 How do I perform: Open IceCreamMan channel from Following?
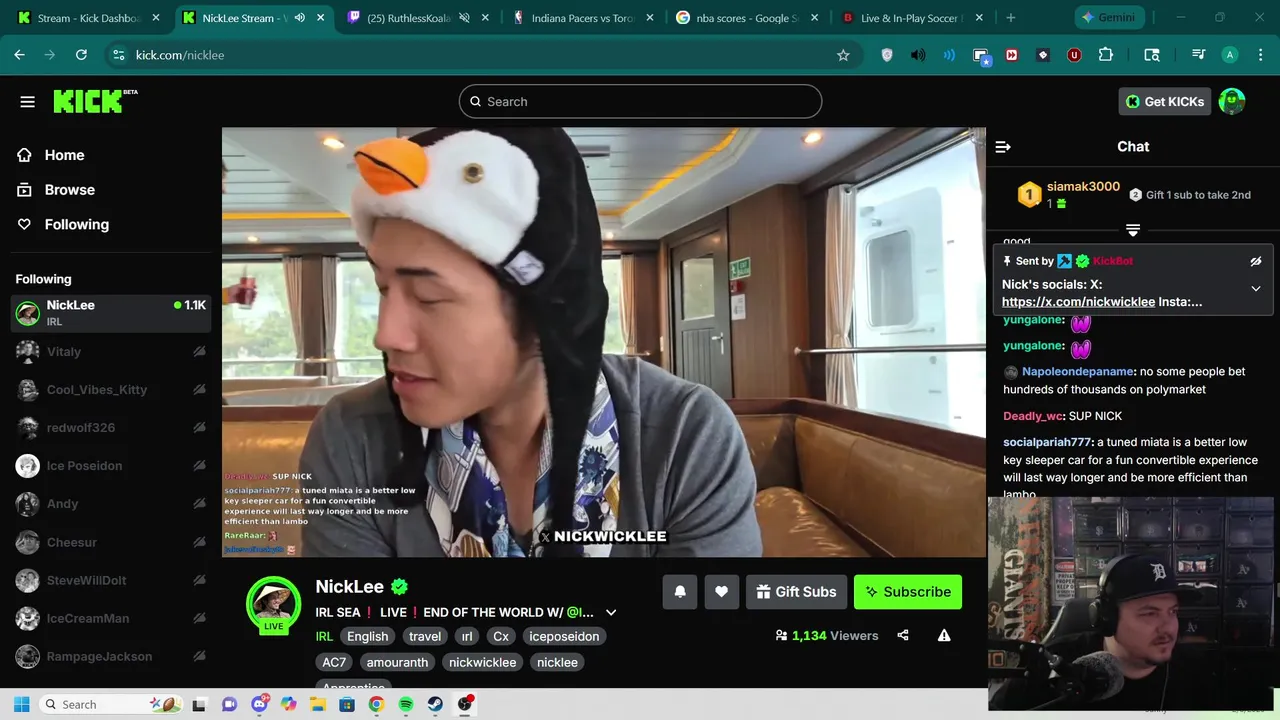(111, 618)
